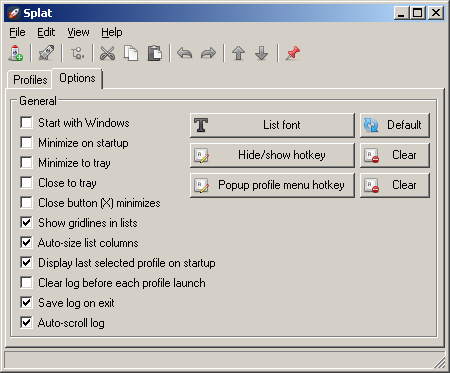Image resolution: width=450 pixels, height=373 pixels.
Task: Move item up with the up arrow icon
Action: click(239, 53)
